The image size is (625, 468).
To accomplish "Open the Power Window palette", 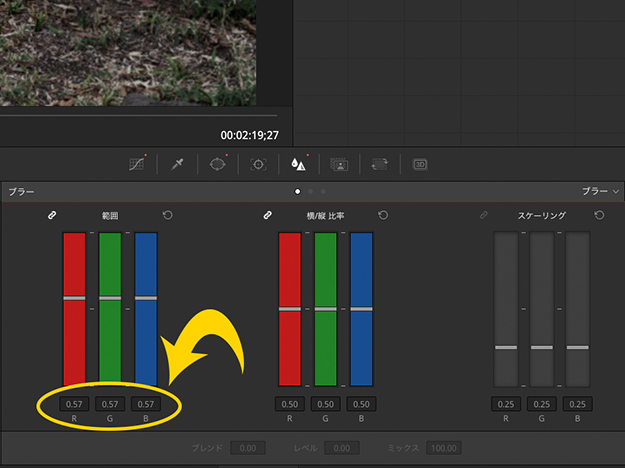I will pyautogui.click(x=218, y=164).
